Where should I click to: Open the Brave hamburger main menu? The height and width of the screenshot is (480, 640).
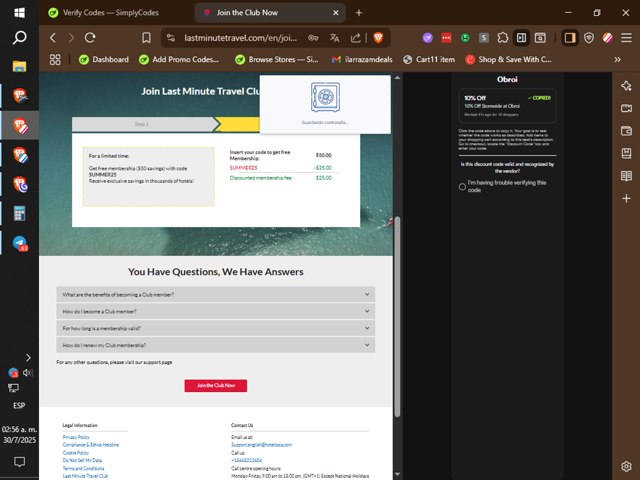click(626, 38)
